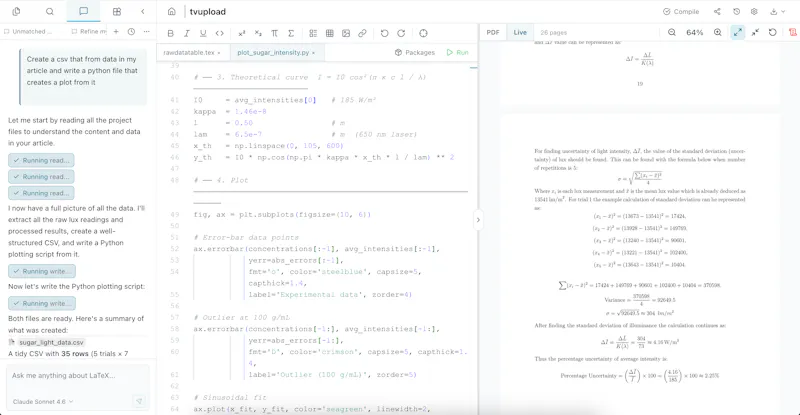Open project settings gear
Screen dimensions: 800x415
[755, 11]
